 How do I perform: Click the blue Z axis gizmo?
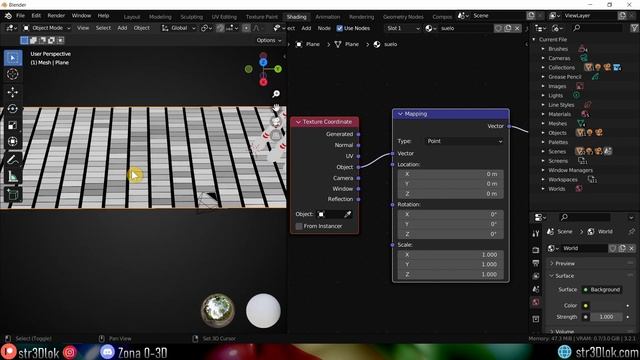point(263,62)
